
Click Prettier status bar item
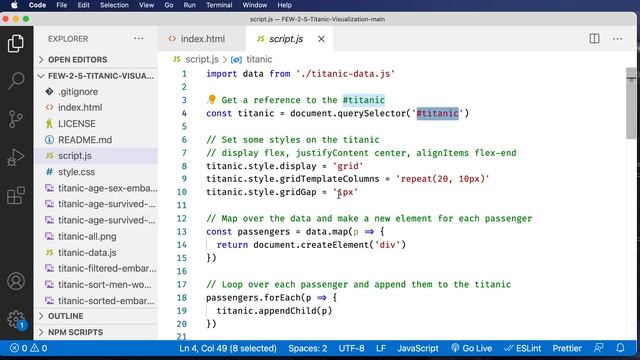pyautogui.click(x=567, y=348)
